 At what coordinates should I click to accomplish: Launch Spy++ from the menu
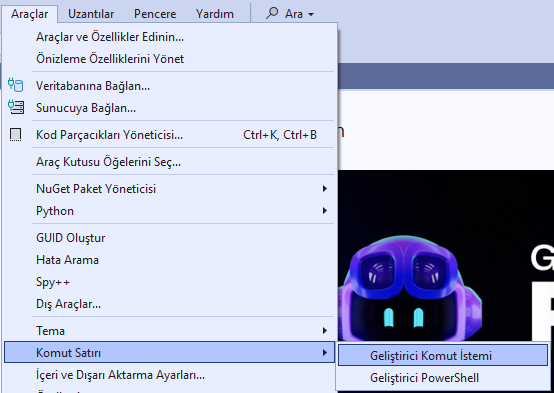tap(169, 282)
